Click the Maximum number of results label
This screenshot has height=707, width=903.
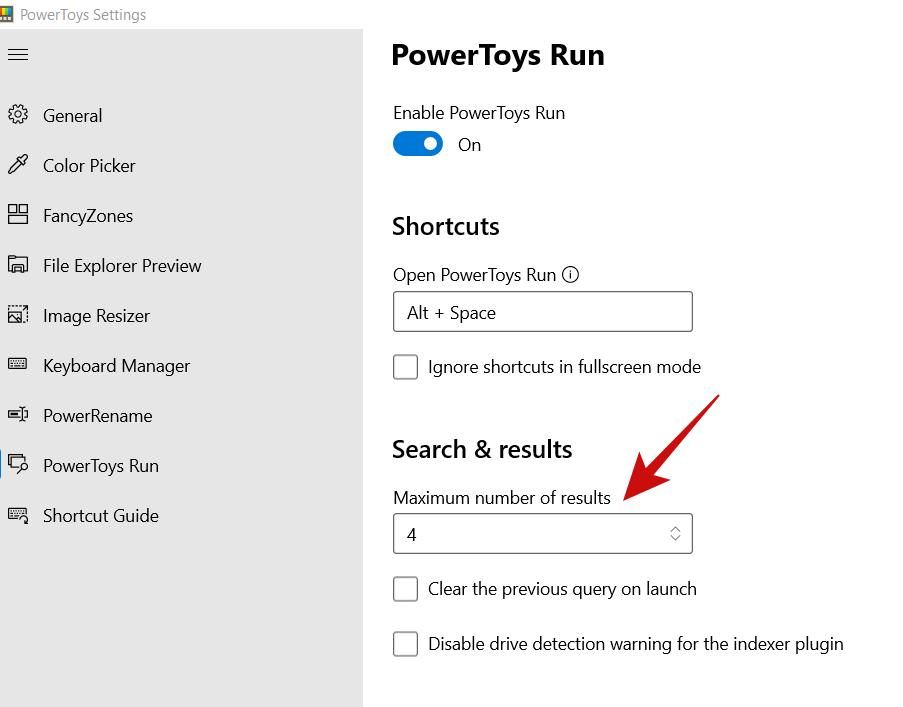(x=502, y=497)
